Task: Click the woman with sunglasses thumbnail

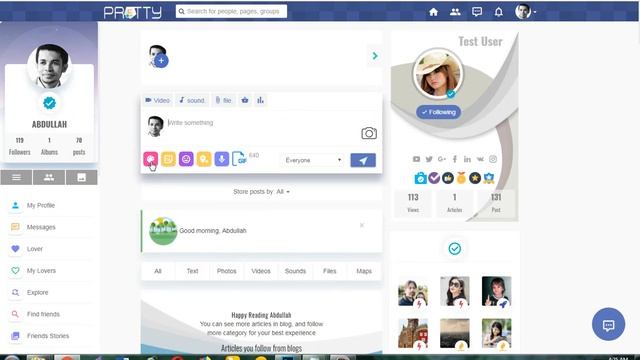Action: point(455,291)
